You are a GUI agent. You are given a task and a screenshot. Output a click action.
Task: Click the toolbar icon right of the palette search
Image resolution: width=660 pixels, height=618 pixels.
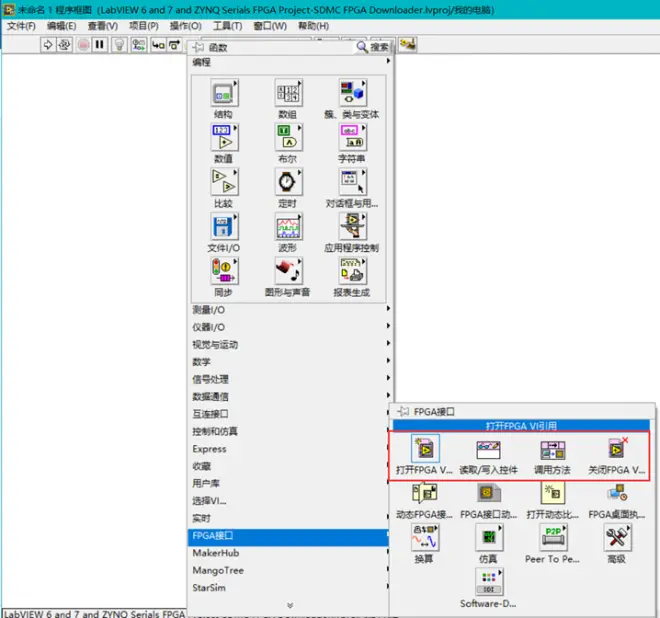(x=407, y=45)
